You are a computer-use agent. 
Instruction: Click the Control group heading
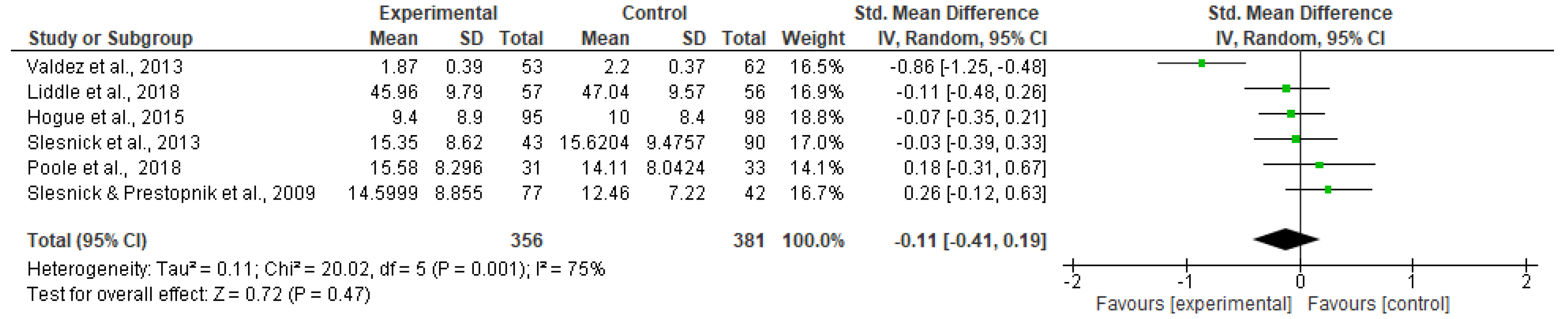[654, 13]
